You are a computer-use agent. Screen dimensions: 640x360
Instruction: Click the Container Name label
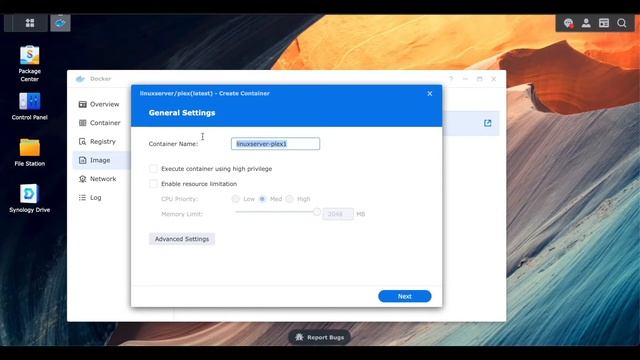[173, 144]
